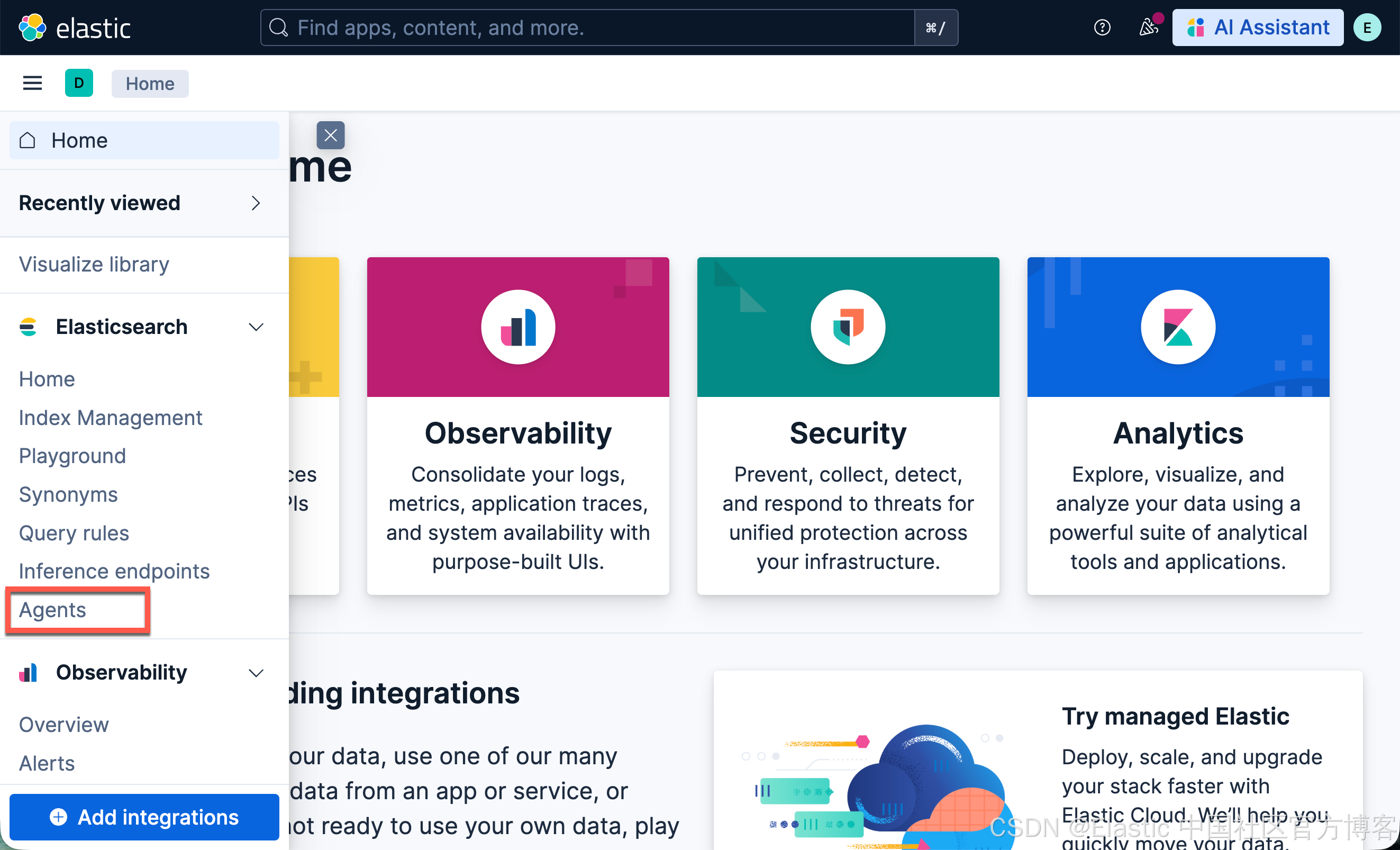The width and height of the screenshot is (1400, 850).
Task: Click the Security card shield icon
Action: (848, 327)
